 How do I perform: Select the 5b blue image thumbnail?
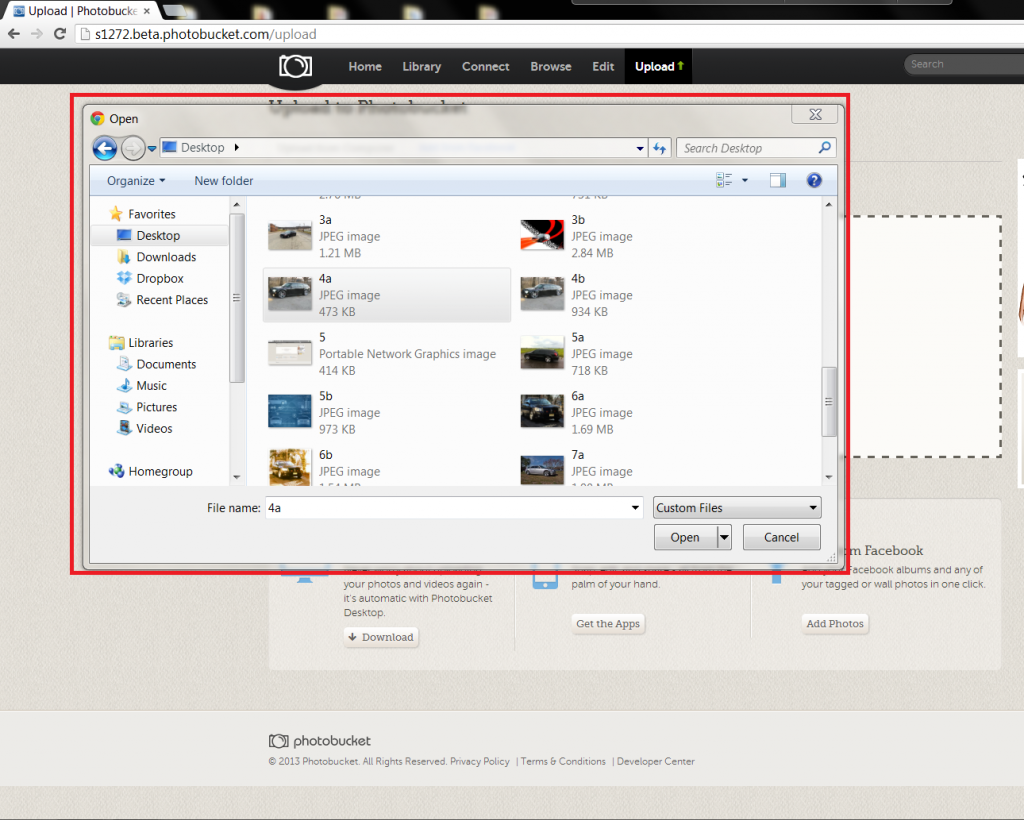coord(289,411)
